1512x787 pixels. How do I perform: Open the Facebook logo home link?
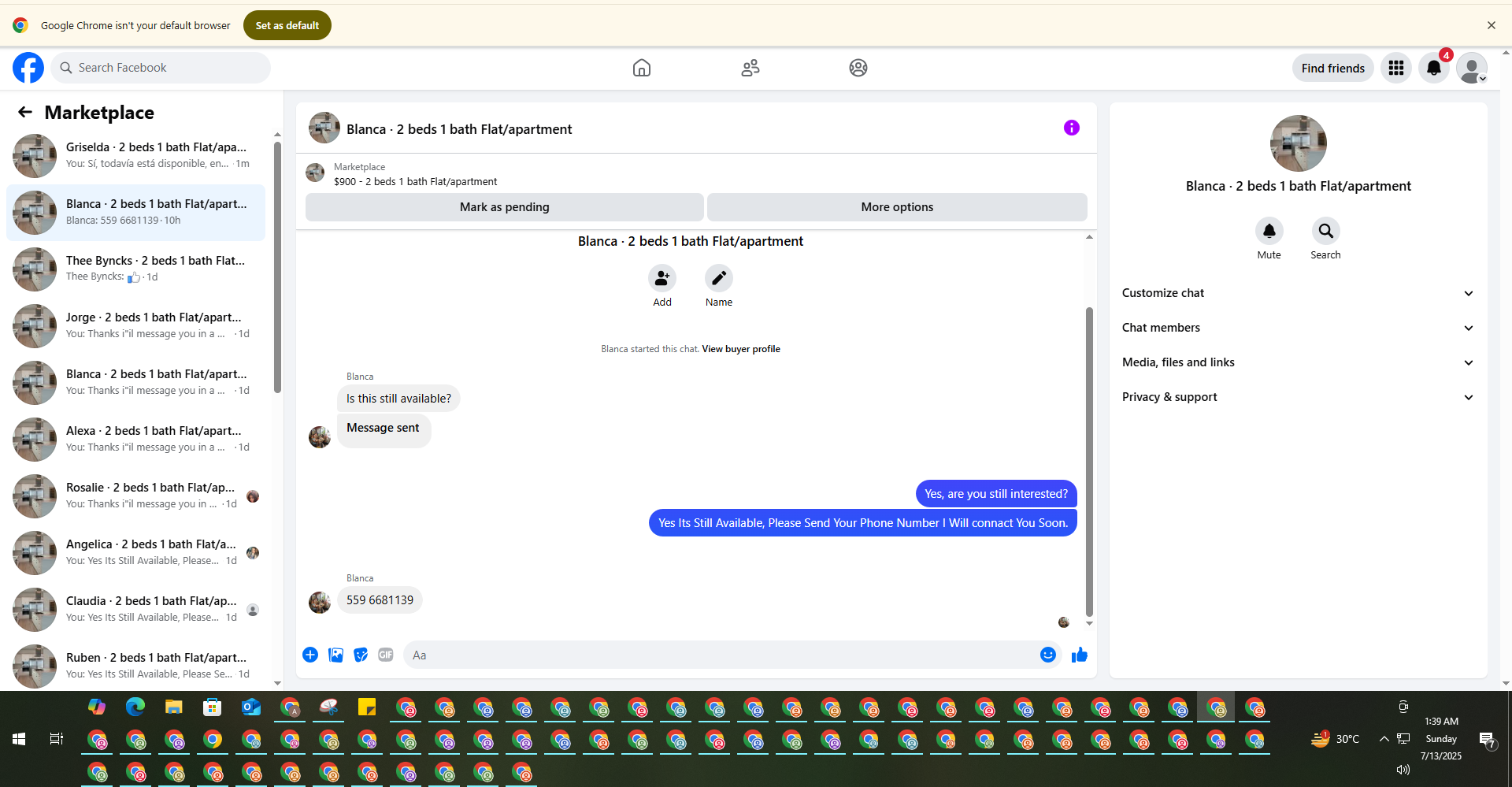pyautogui.click(x=28, y=68)
